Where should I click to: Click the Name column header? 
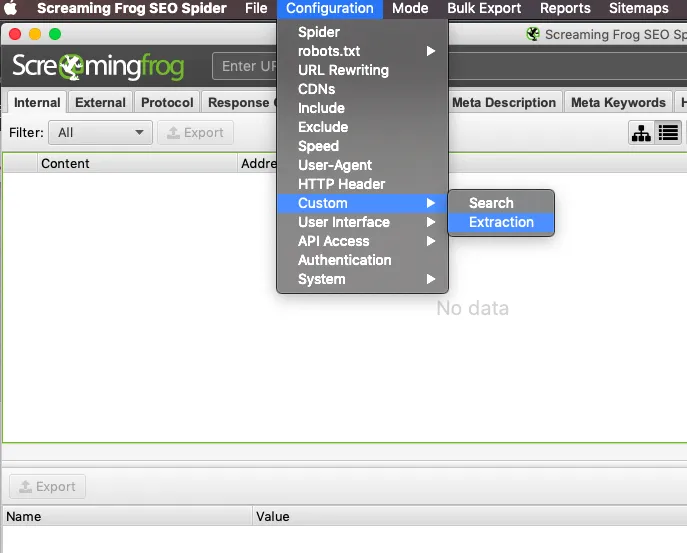coord(127,517)
